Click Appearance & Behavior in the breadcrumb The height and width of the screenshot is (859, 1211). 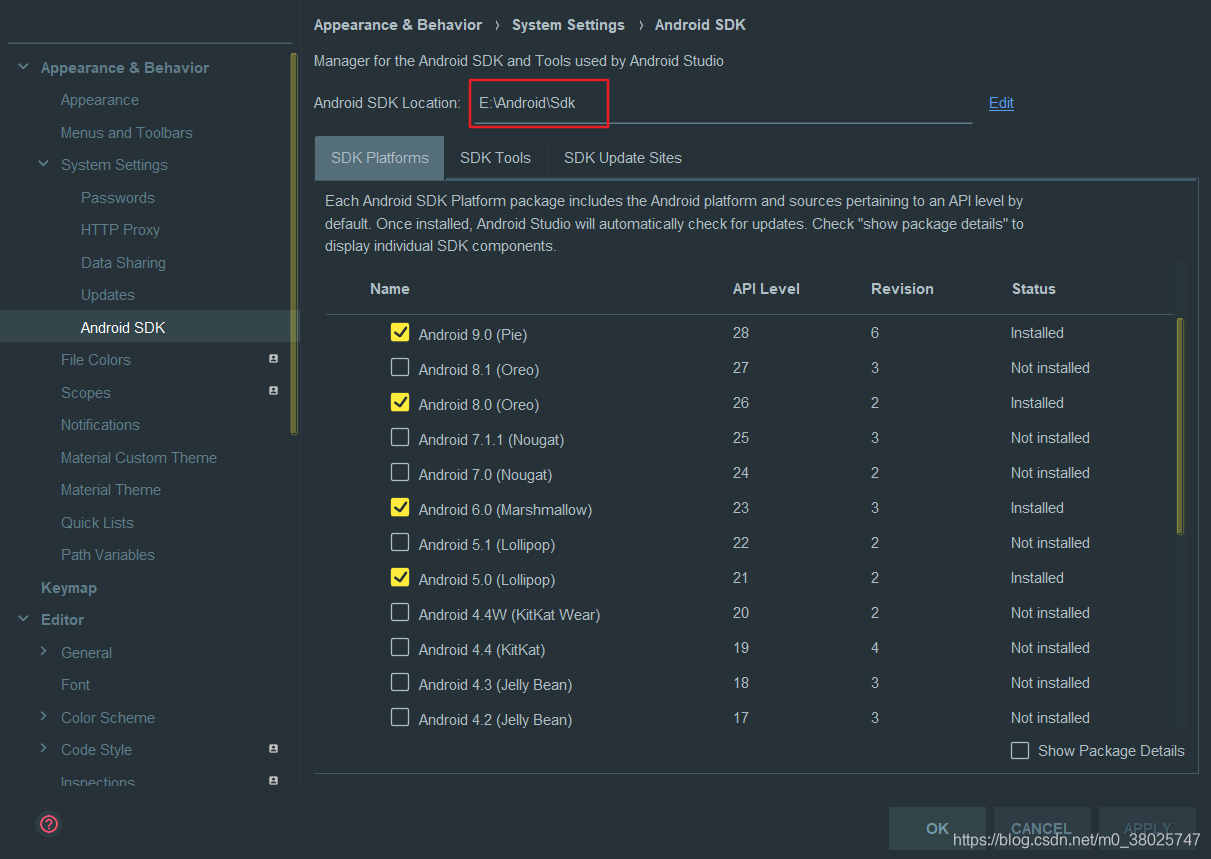pos(398,25)
